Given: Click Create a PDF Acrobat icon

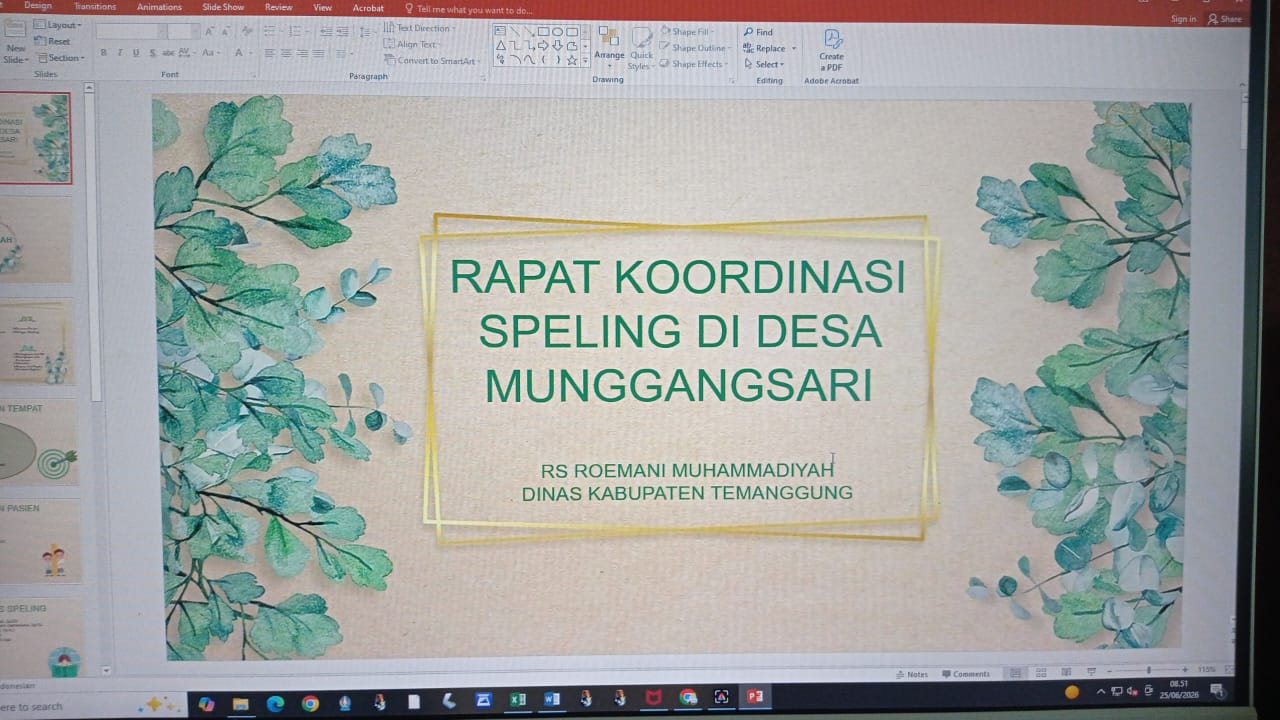Looking at the screenshot, I should [x=832, y=48].
